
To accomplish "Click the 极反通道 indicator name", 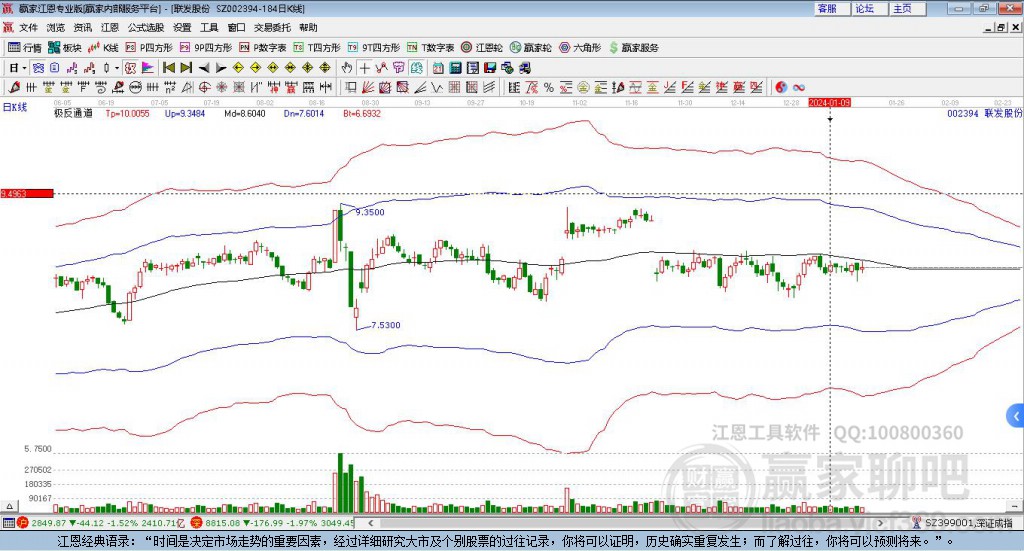I will tap(73, 114).
